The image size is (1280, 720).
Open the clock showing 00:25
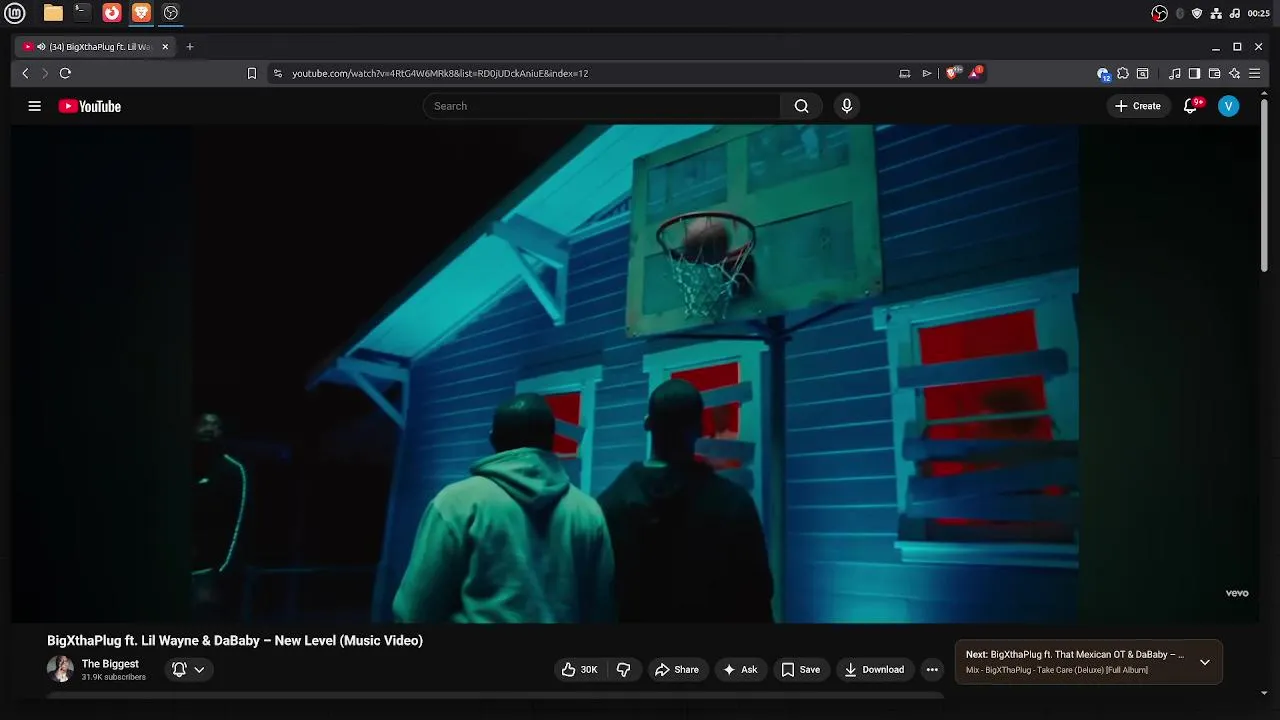pyautogui.click(x=1259, y=13)
